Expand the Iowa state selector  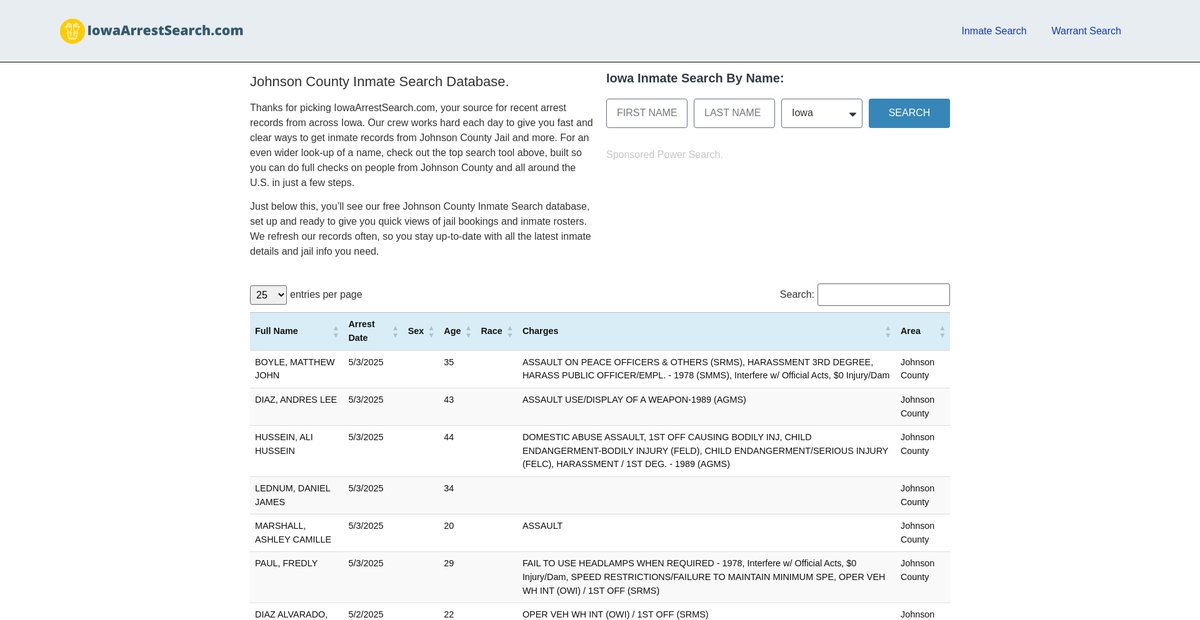point(821,113)
